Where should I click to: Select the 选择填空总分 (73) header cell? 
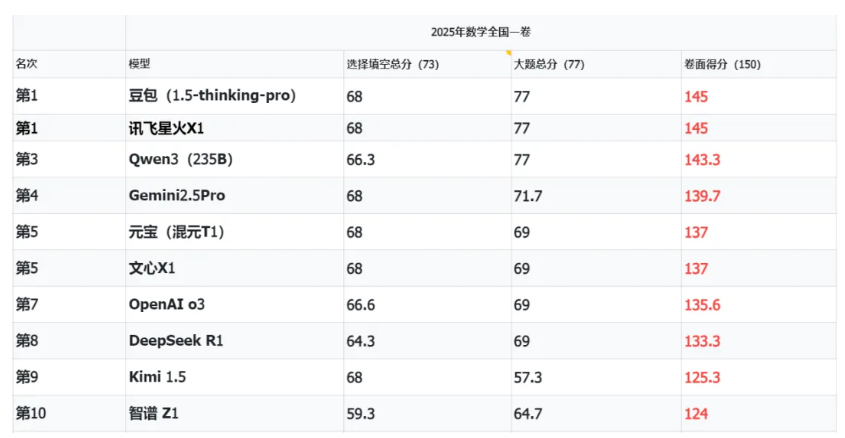(x=427, y=64)
